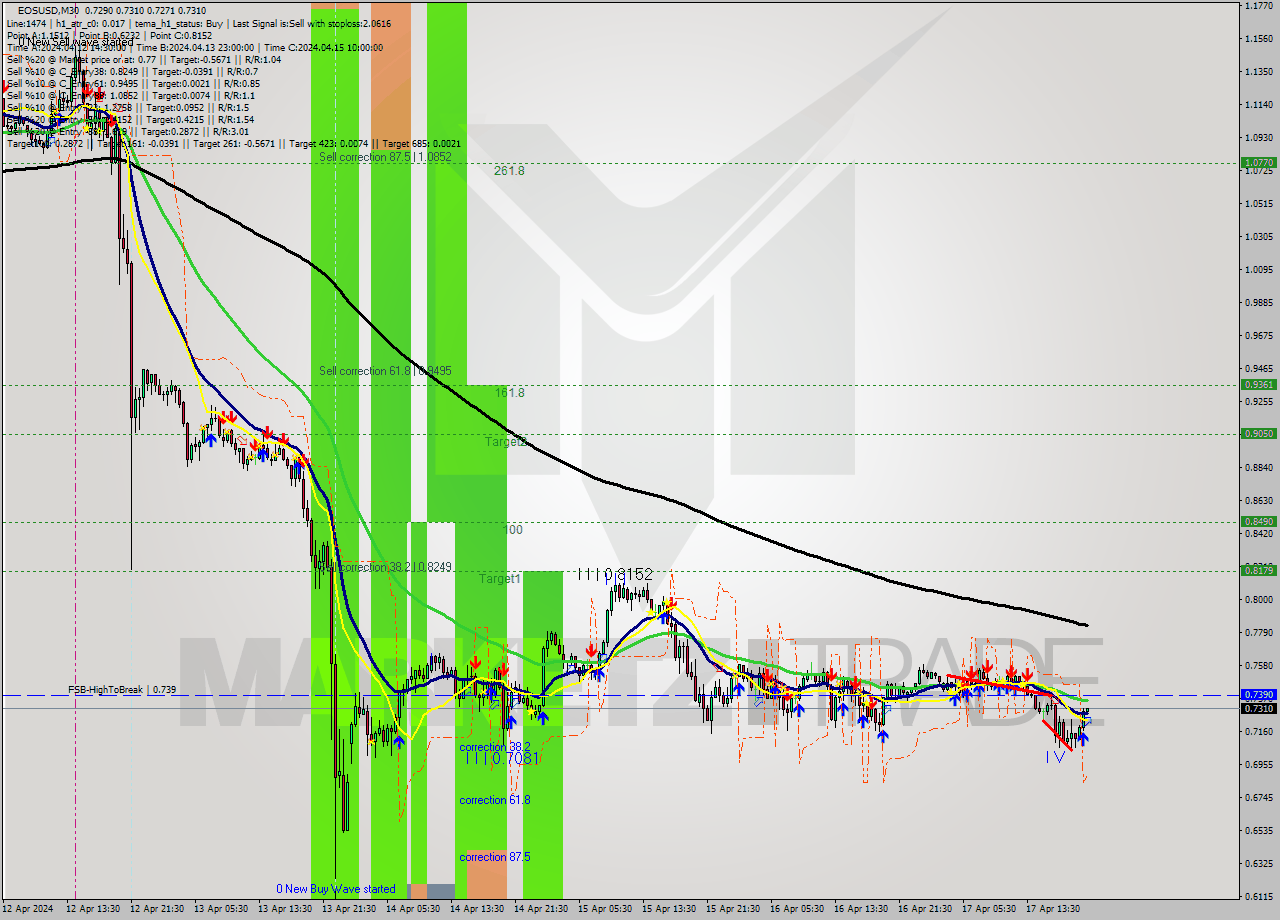
Task: Click the '13 Apr 05:30' time label
Action: coord(220,909)
